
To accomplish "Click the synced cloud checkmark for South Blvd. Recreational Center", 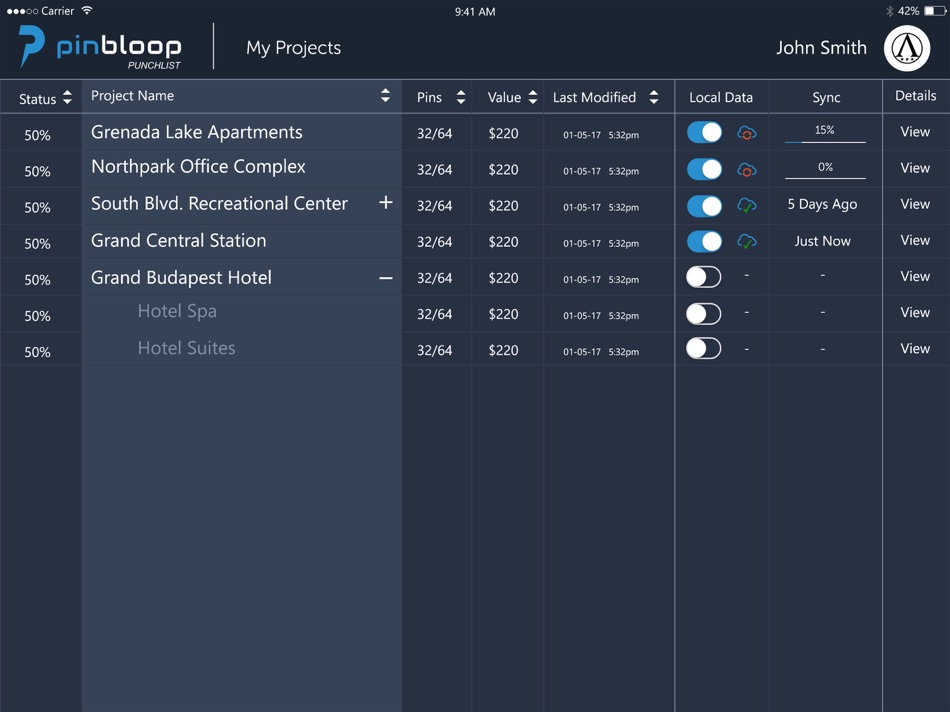I will [746, 205].
